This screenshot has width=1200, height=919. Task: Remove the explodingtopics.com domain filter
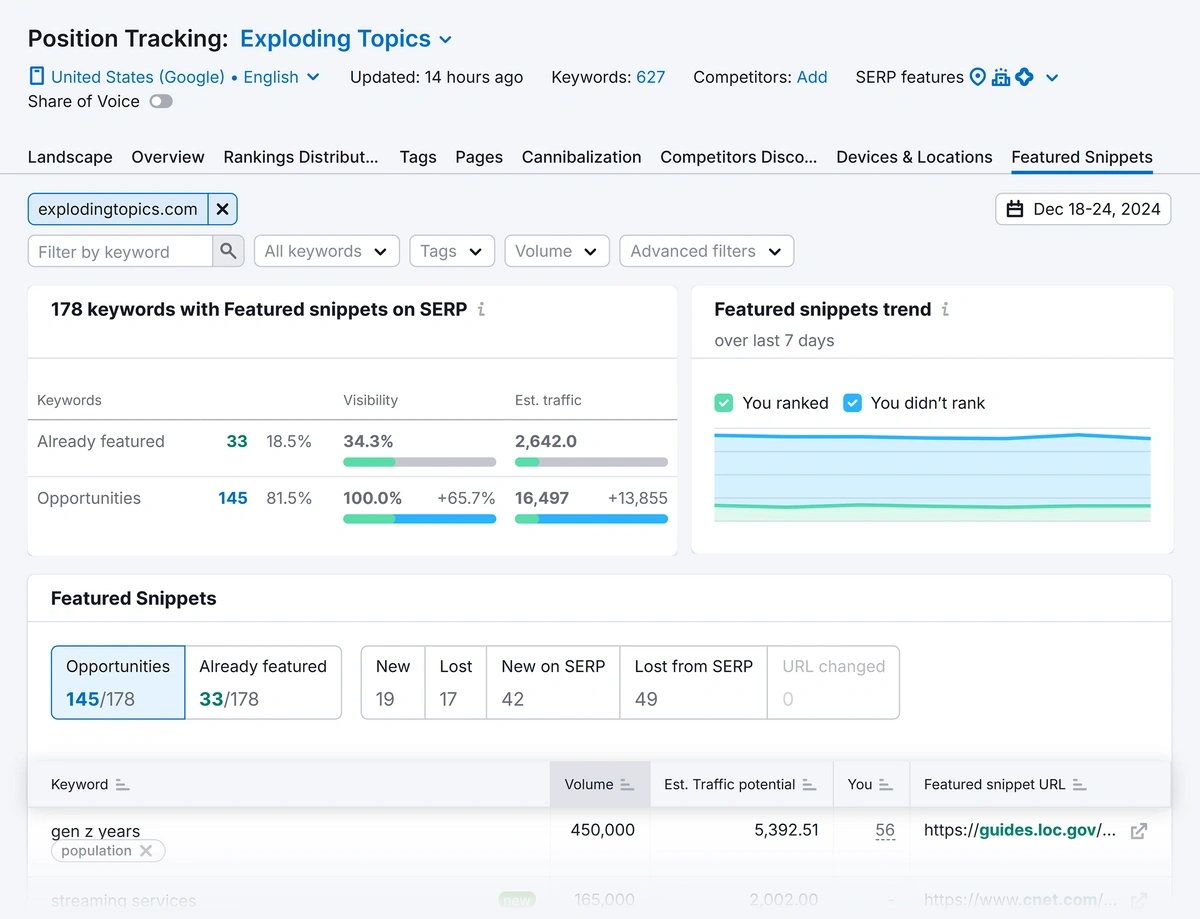click(222, 209)
